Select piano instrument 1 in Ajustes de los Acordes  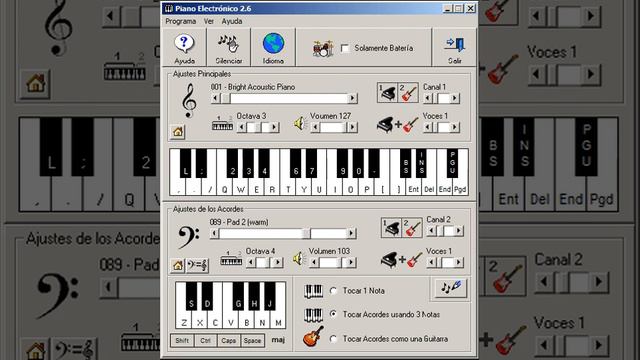point(391,227)
